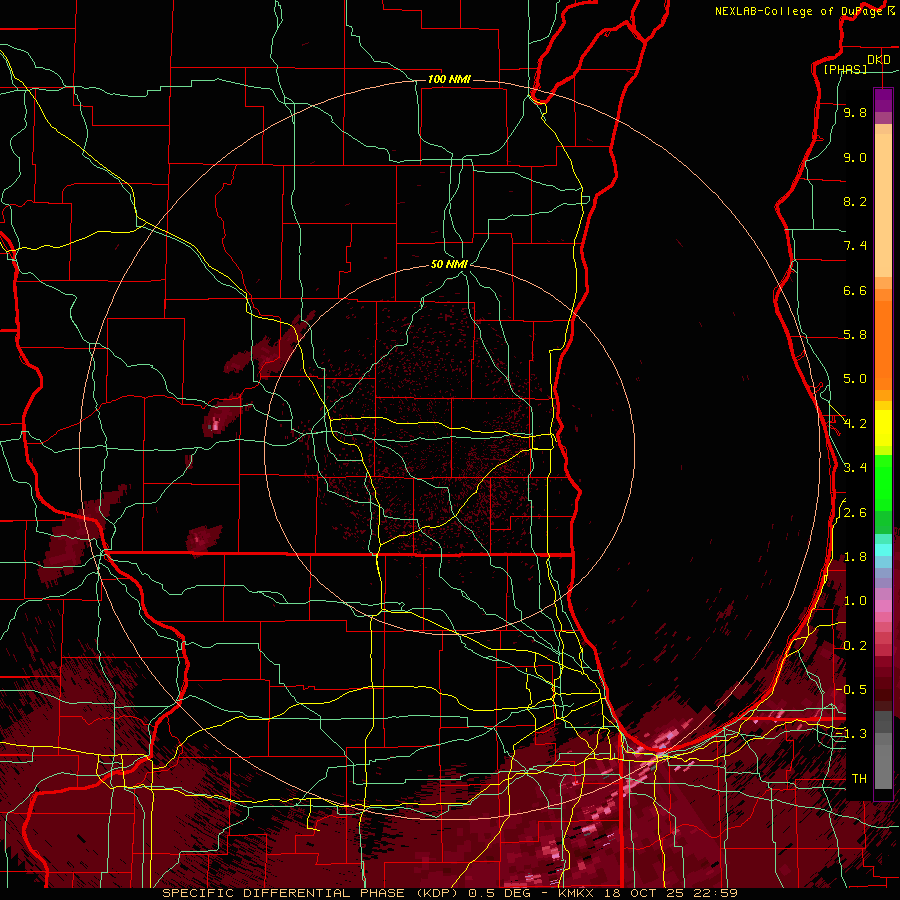Screen dimensions: 900x900
Task: Select the 5.8 scale label
Action: pos(855,335)
